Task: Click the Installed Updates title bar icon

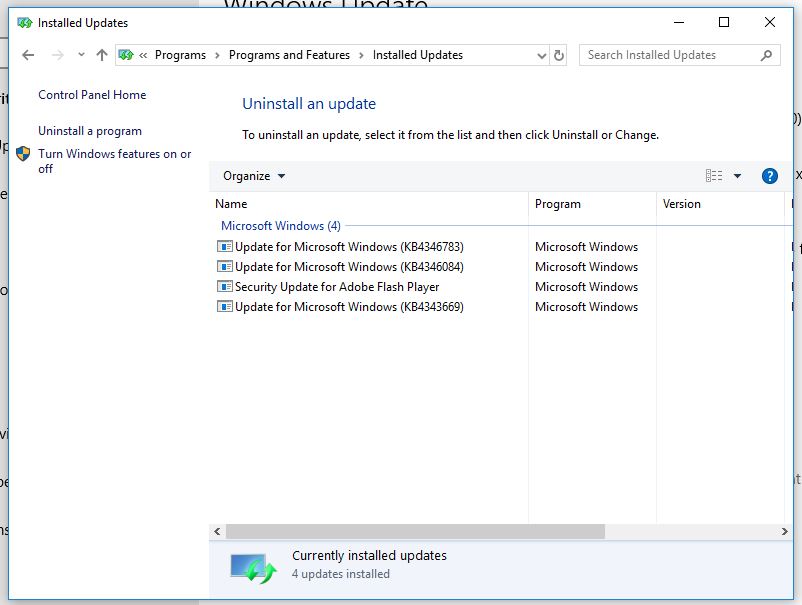Action: (24, 23)
